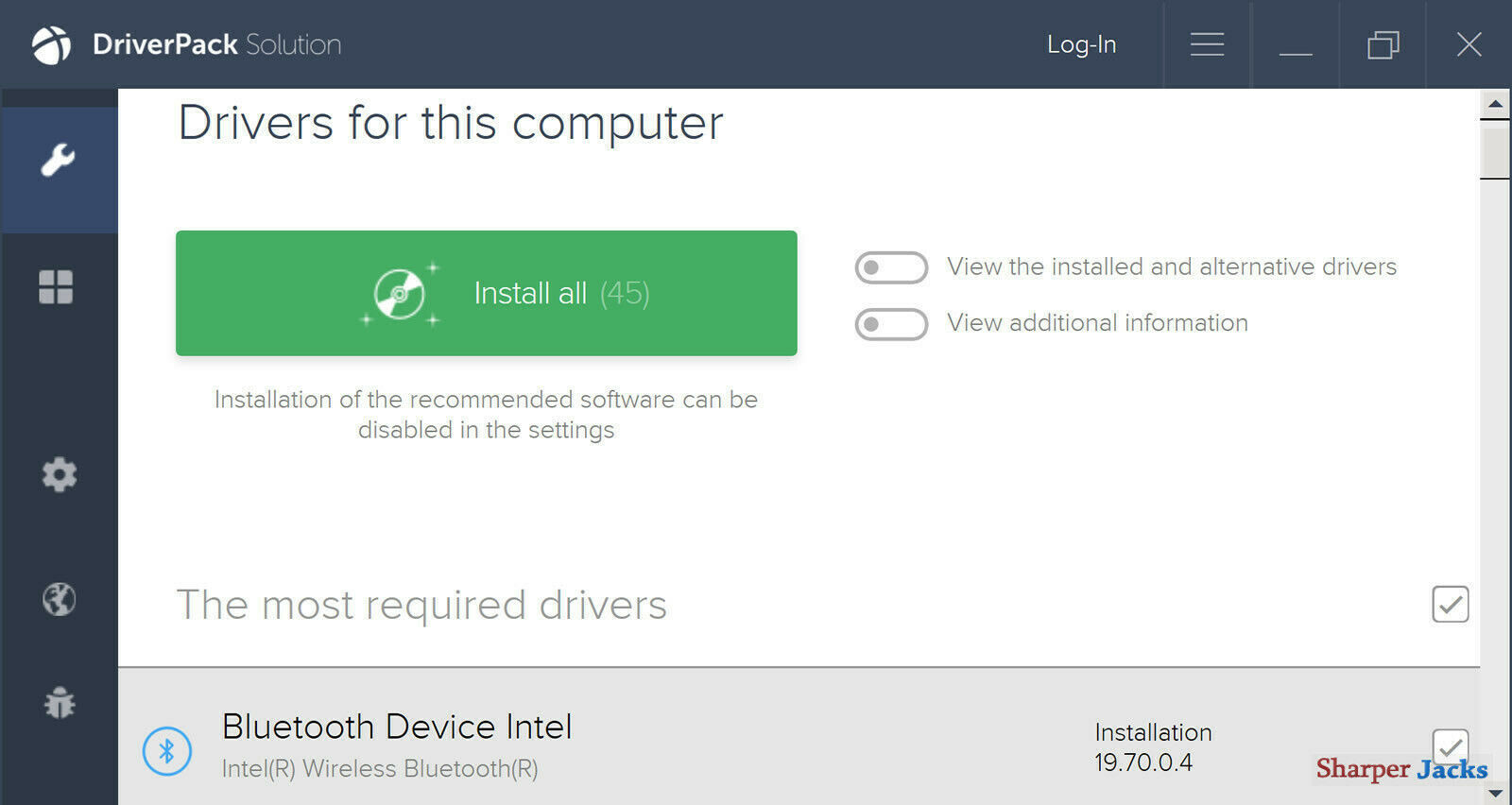Open the gear settings section in sidebar
The height and width of the screenshot is (805, 1512).
[59, 474]
